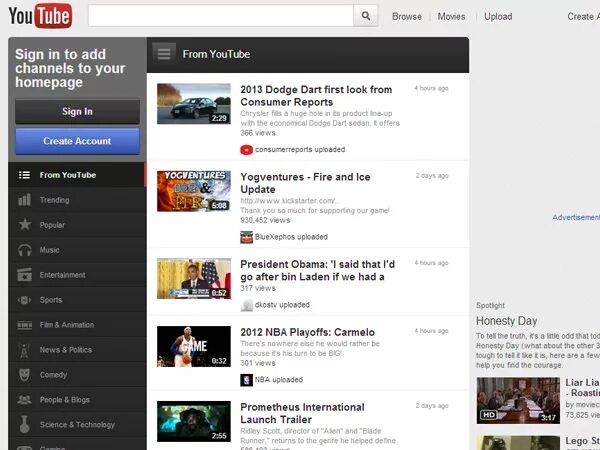Focus the YouTube search box
Viewport: 600px width, 450px height.
point(221,16)
